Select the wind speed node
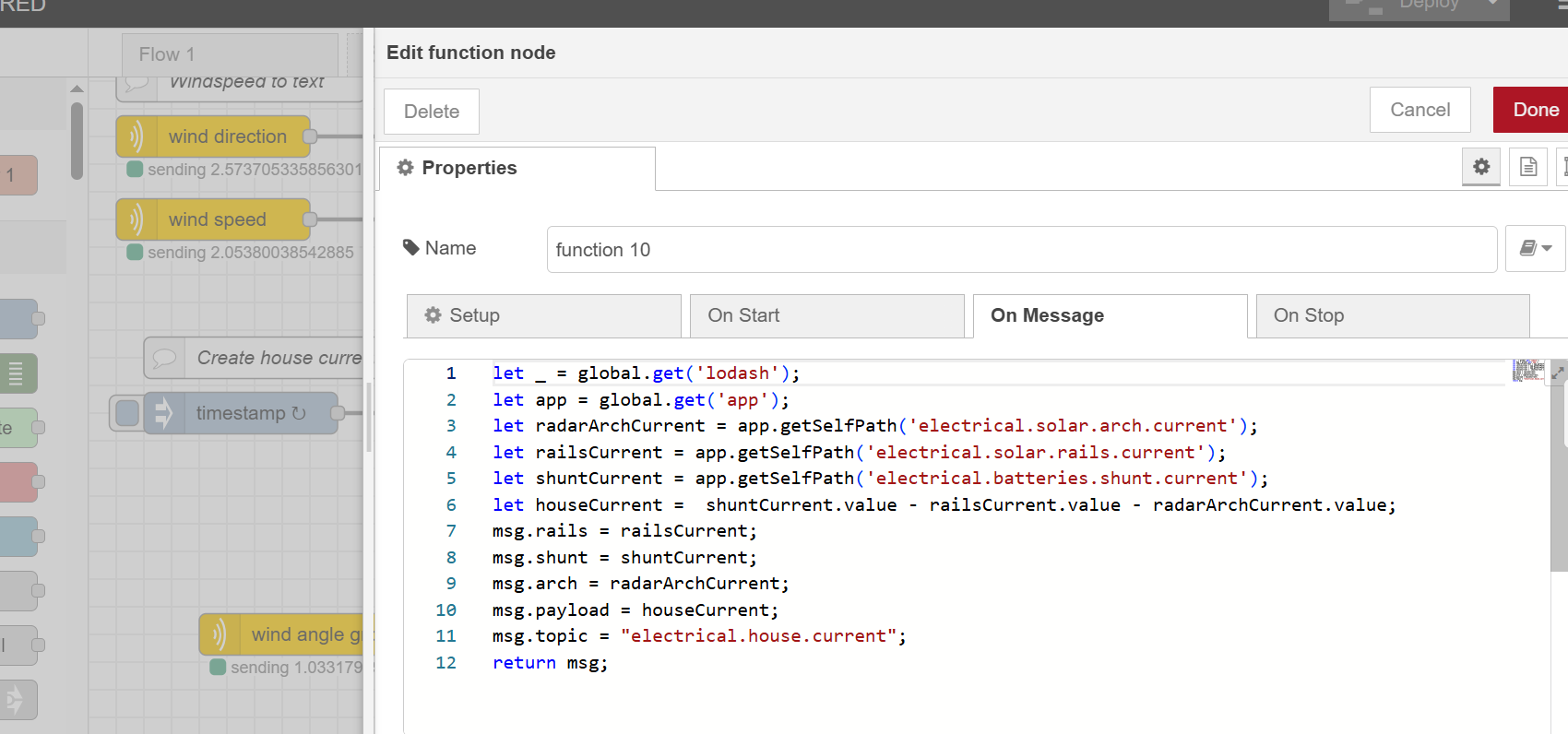1568x734 pixels. click(213, 219)
